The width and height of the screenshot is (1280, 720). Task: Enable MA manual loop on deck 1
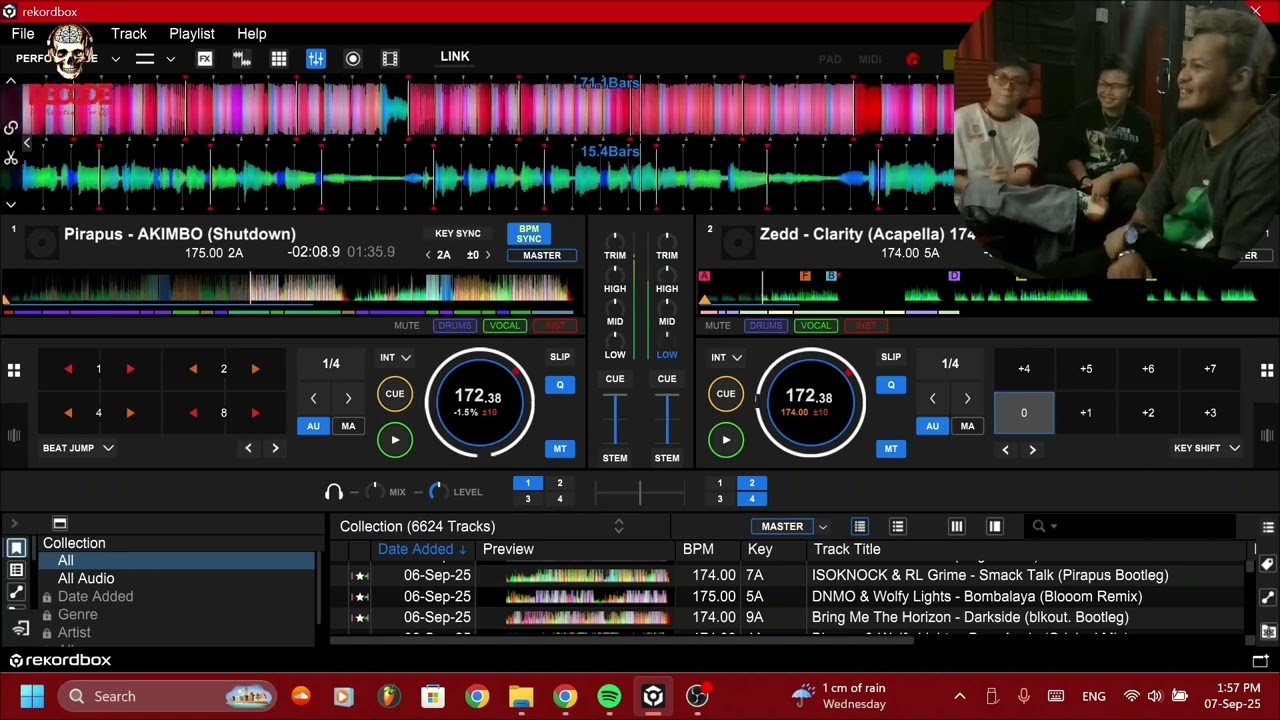pos(348,427)
